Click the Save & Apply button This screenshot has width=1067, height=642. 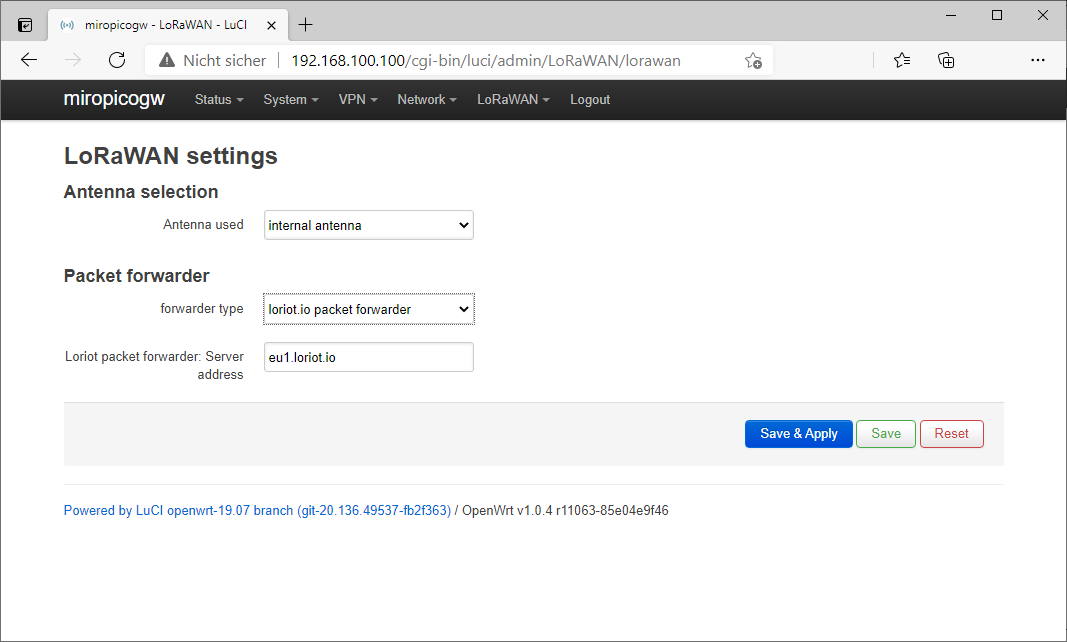click(798, 434)
